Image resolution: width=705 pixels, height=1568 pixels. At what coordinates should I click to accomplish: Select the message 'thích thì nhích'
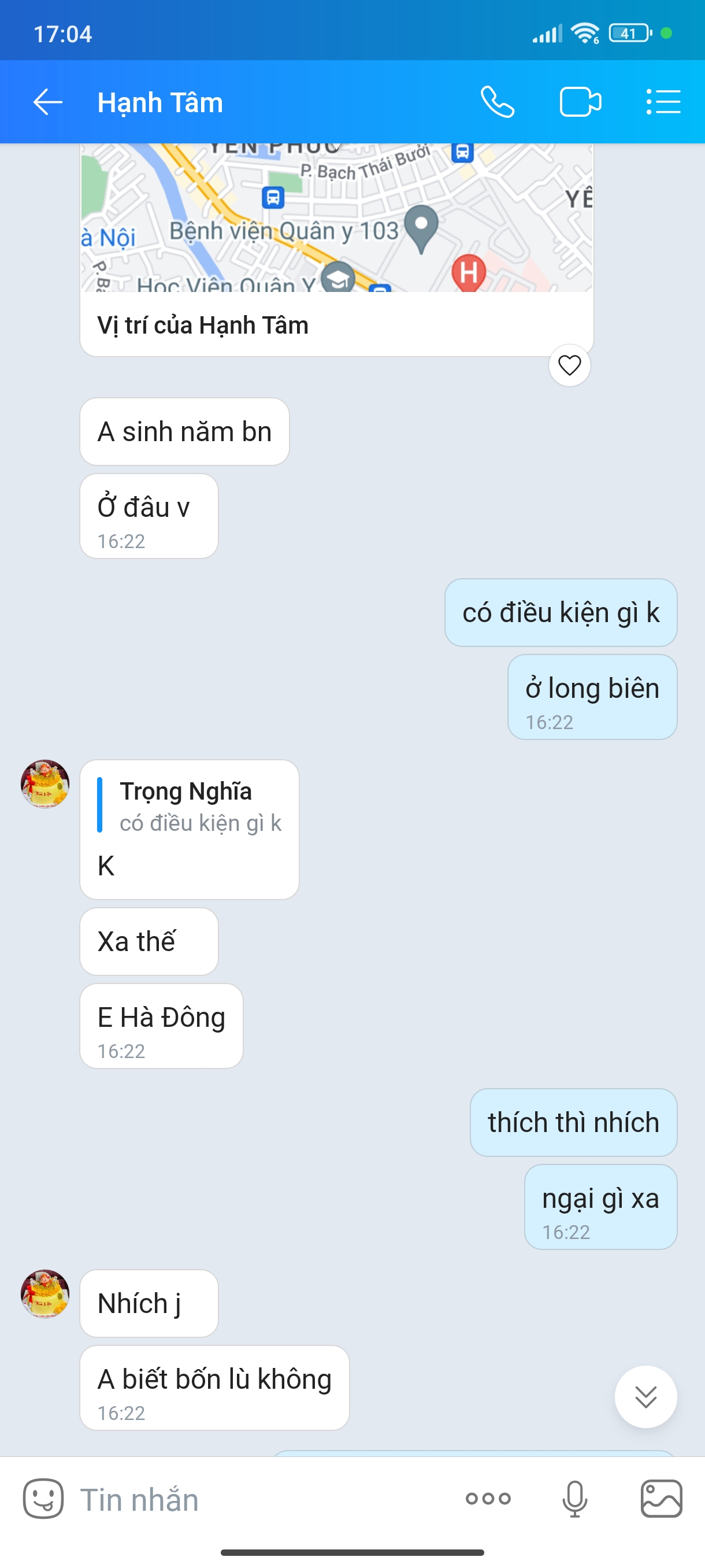573,1122
